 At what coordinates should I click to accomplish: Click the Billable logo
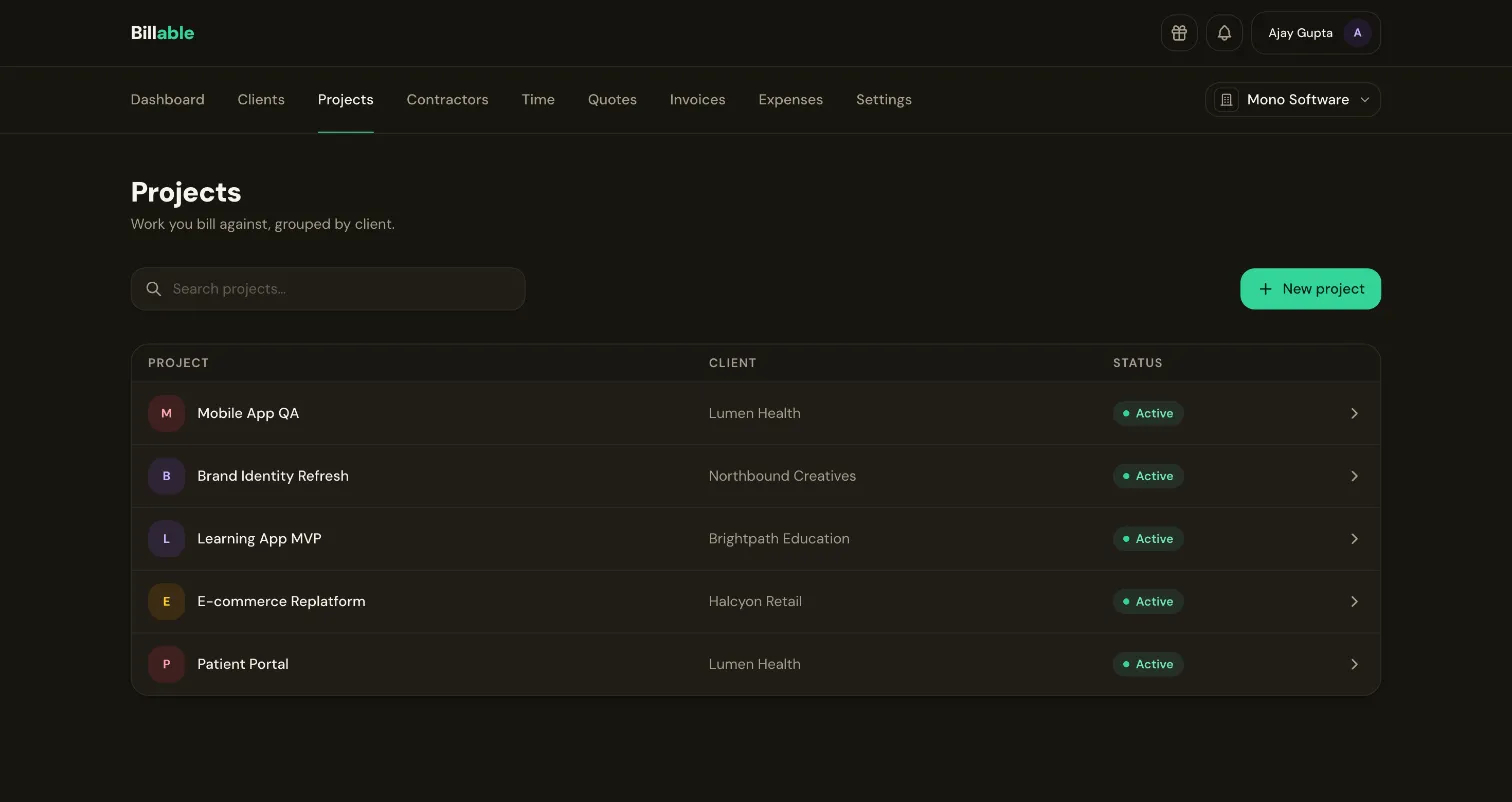pyautogui.click(x=162, y=33)
